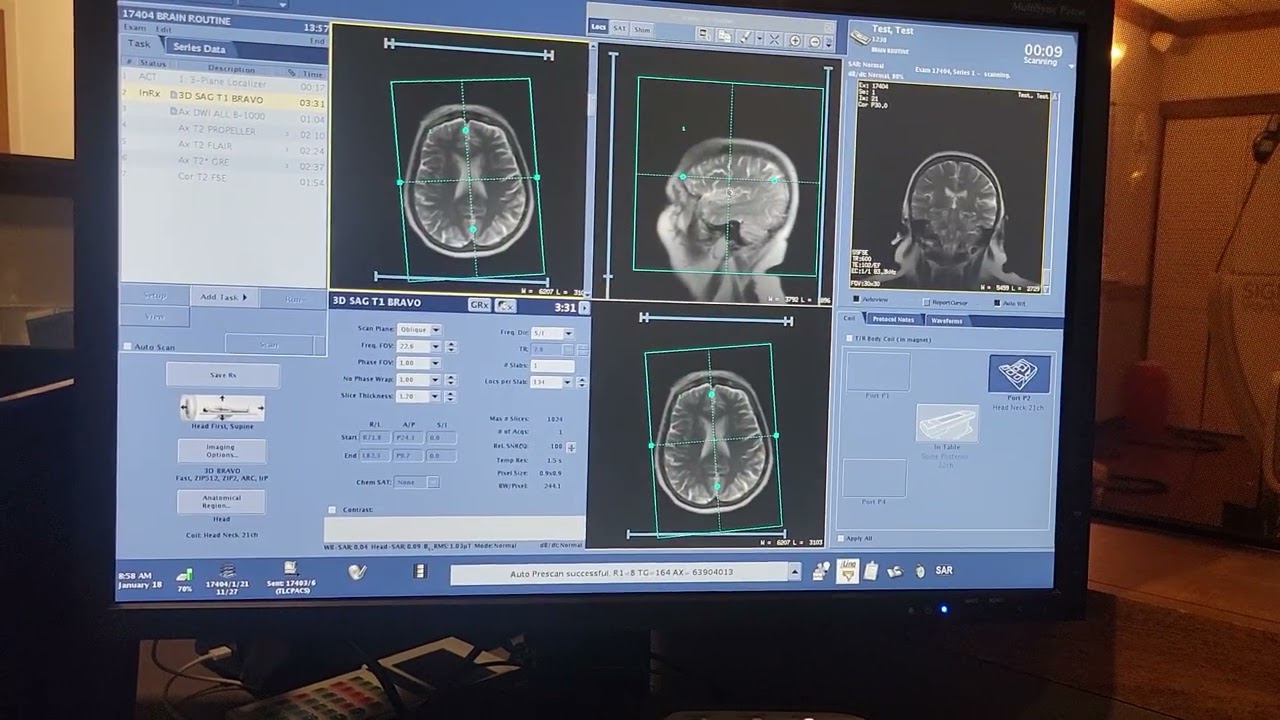
Task: Click the disk space 70% icon
Action: (184, 575)
